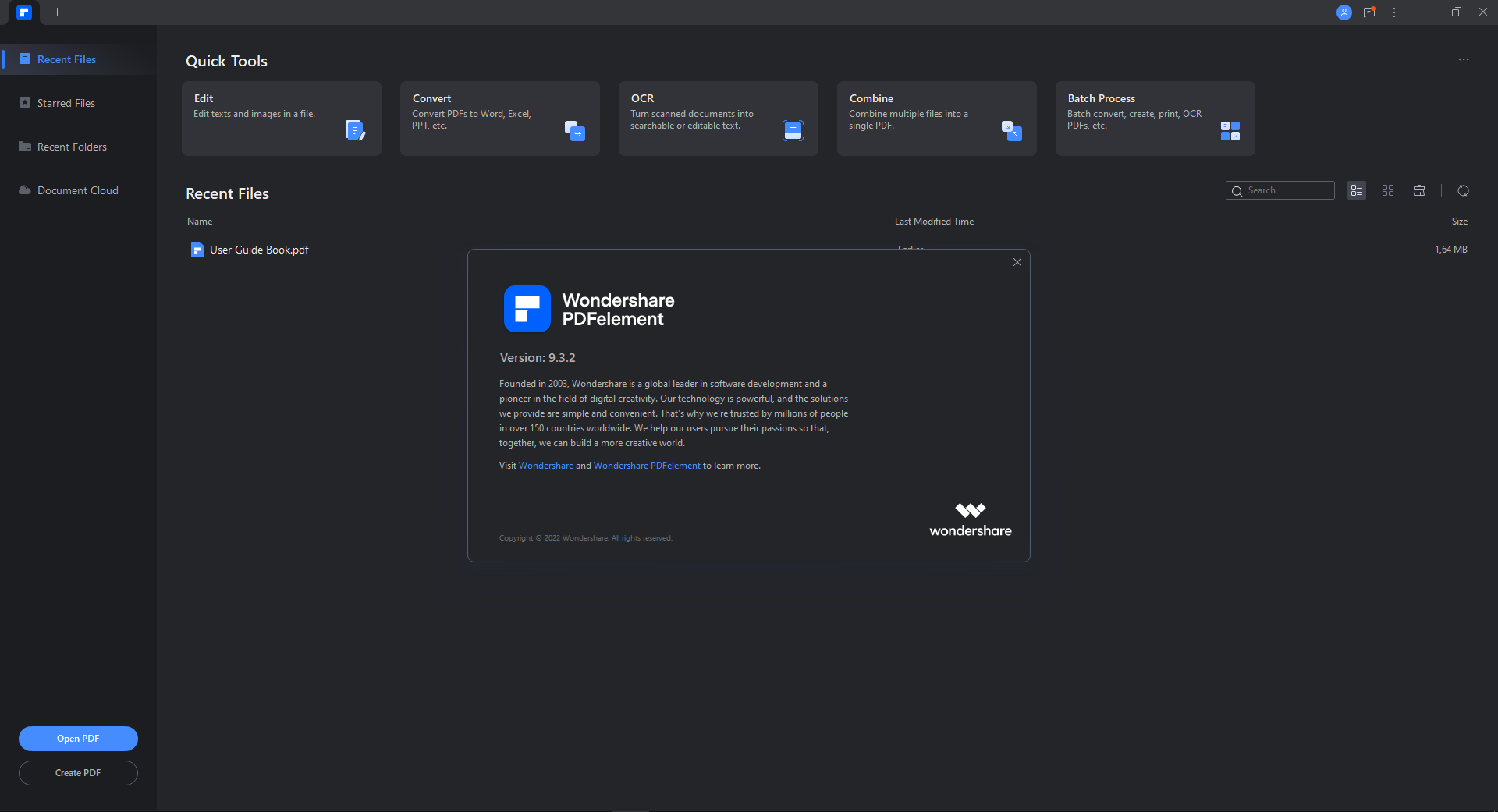Screen dimensions: 1498x812
Task: Click the Open PDF button
Action: (x=78, y=739)
